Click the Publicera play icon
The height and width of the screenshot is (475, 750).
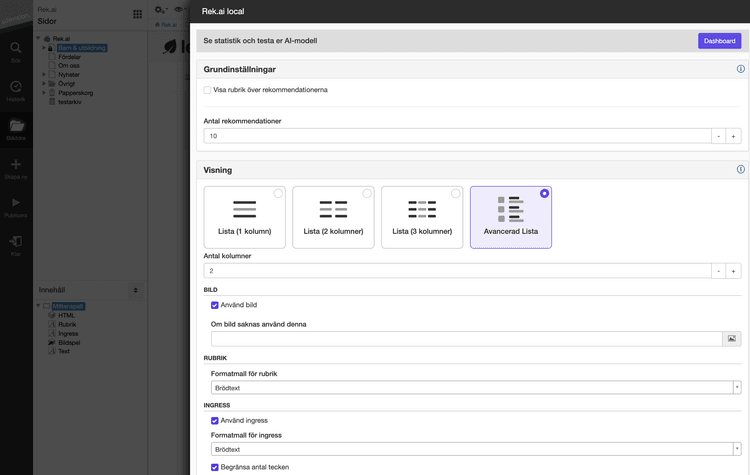point(16,203)
